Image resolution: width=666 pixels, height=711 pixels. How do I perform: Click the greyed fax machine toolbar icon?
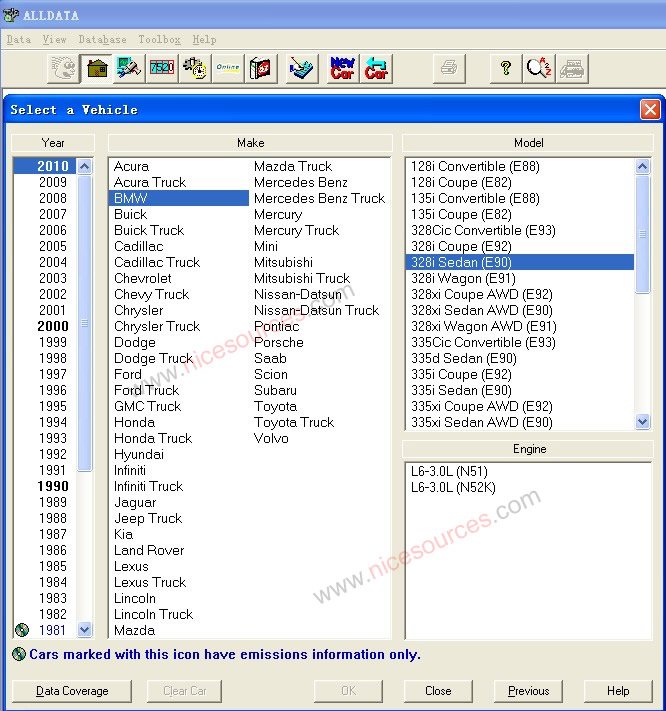tap(572, 68)
